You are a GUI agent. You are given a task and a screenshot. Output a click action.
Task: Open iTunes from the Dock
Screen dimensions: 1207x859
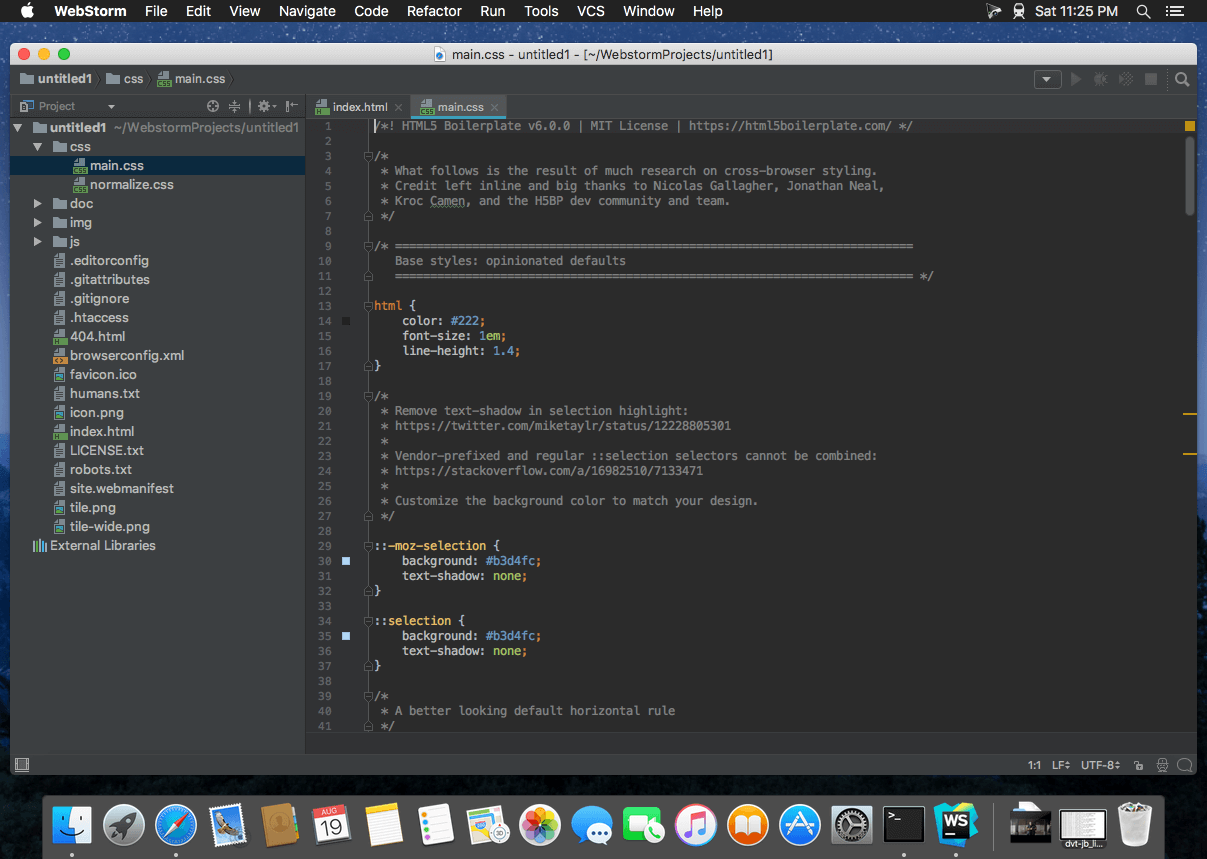tap(696, 824)
